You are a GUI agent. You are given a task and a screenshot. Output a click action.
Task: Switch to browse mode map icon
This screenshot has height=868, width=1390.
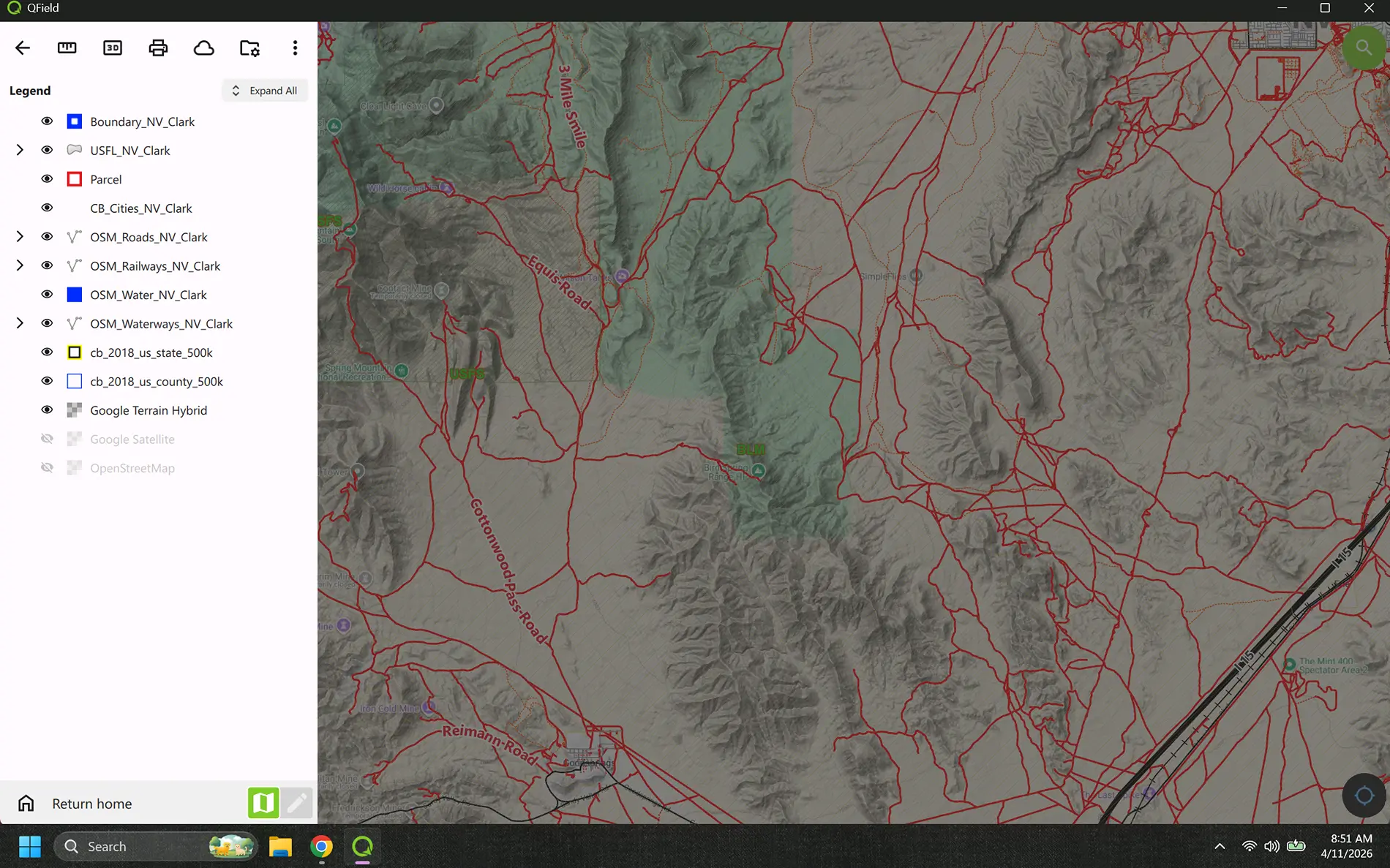pos(263,803)
